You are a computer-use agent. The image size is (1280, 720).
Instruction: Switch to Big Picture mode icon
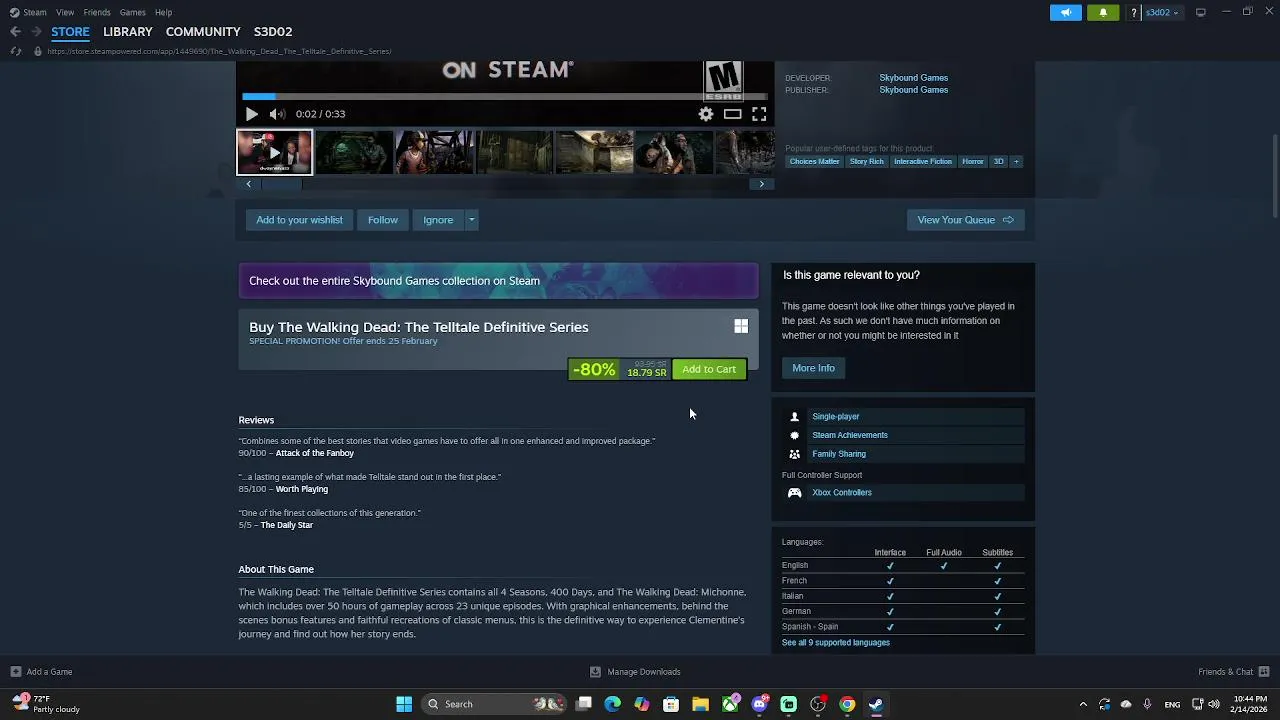[x=1201, y=12]
